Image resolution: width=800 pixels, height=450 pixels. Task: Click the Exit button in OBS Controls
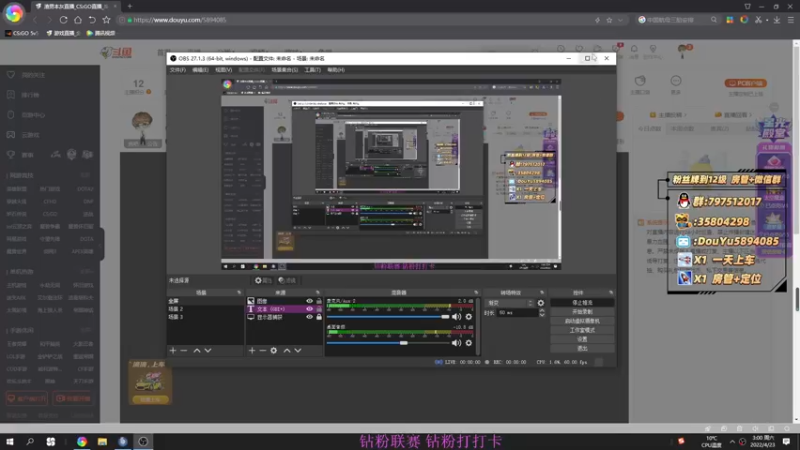coord(582,348)
